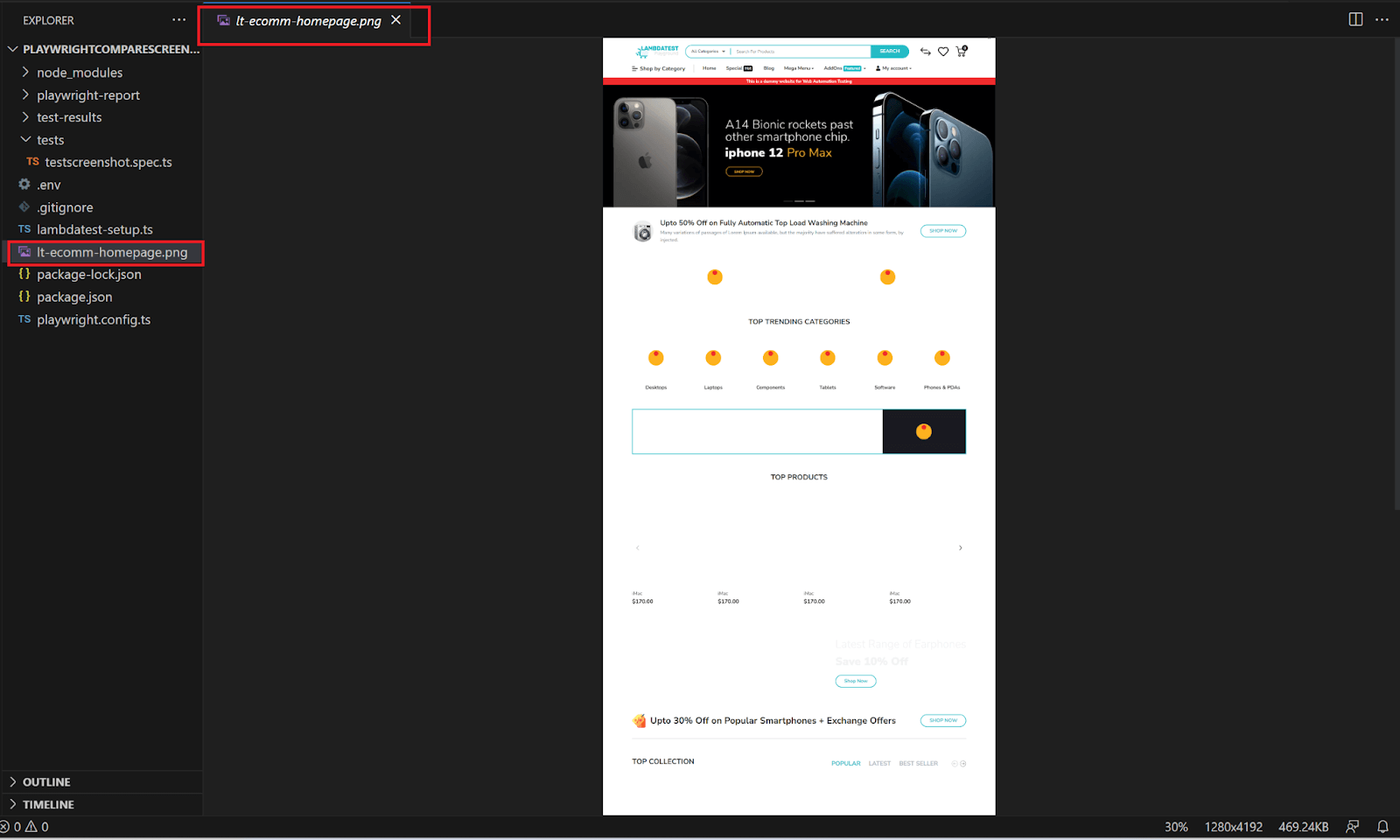
Task: Open the .gitignore file
Action: click(x=65, y=207)
